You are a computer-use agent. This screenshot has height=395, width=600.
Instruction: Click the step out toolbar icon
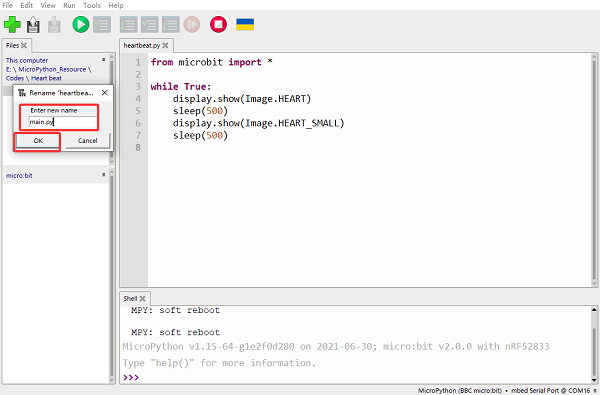171,24
